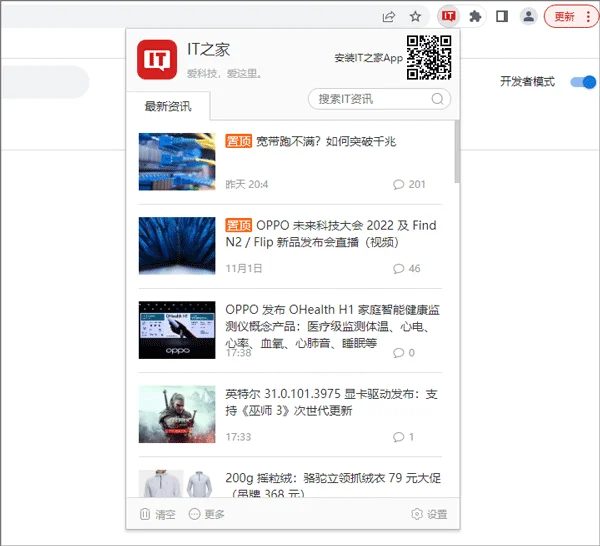The width and height of the screenshot is (600, 546).
Task: Toggle the 开发者模式 switch
Action: coord(583,82)
